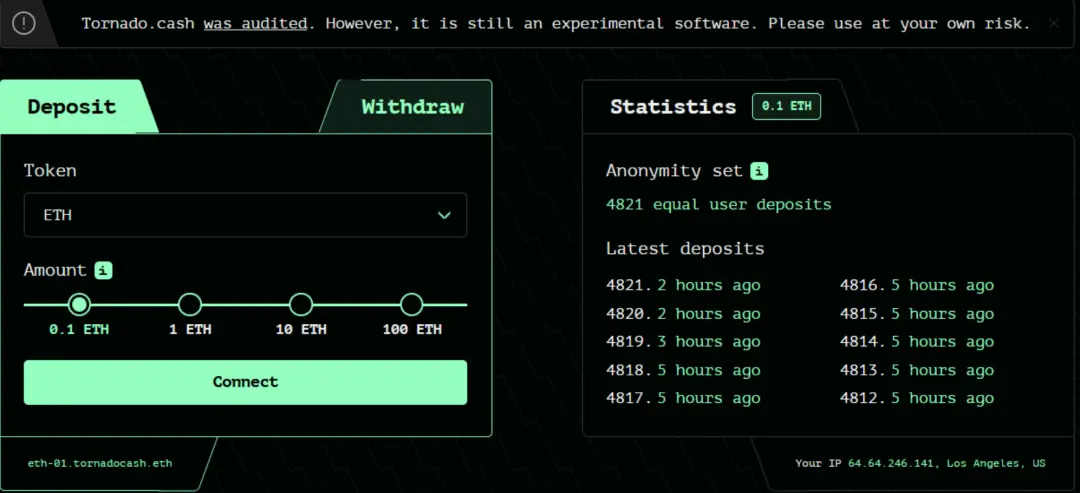1080x493 pixels.
Task: Switch to the Withdraw tab
Action: tap(412, 107)
